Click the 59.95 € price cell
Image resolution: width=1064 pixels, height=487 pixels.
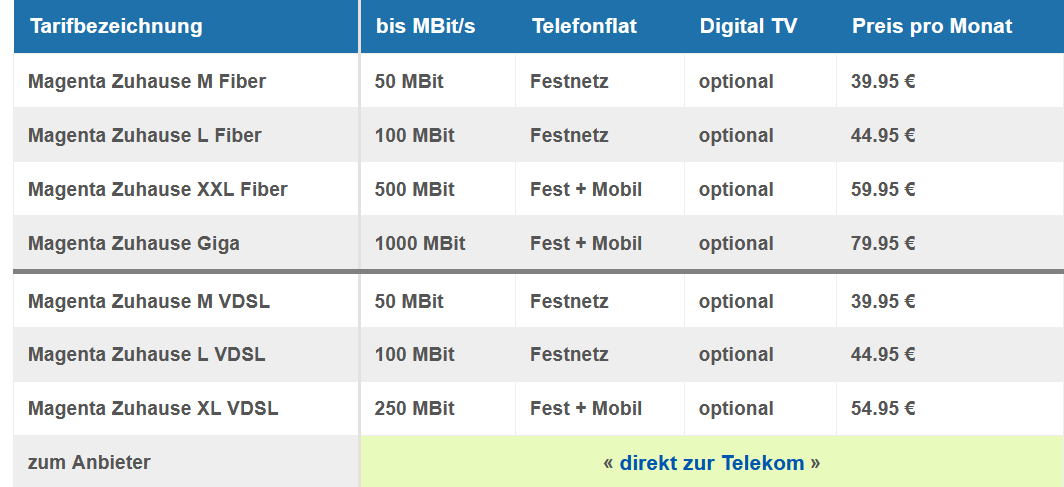(883, 189)
